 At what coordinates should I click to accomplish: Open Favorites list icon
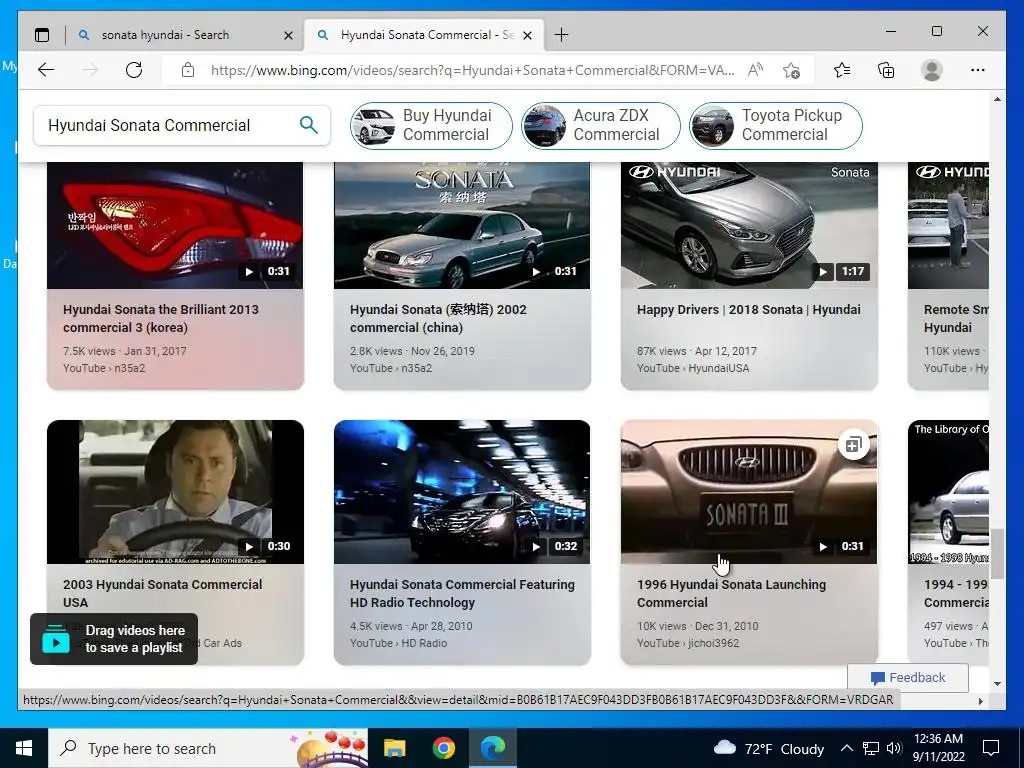[x=842, y=70]
